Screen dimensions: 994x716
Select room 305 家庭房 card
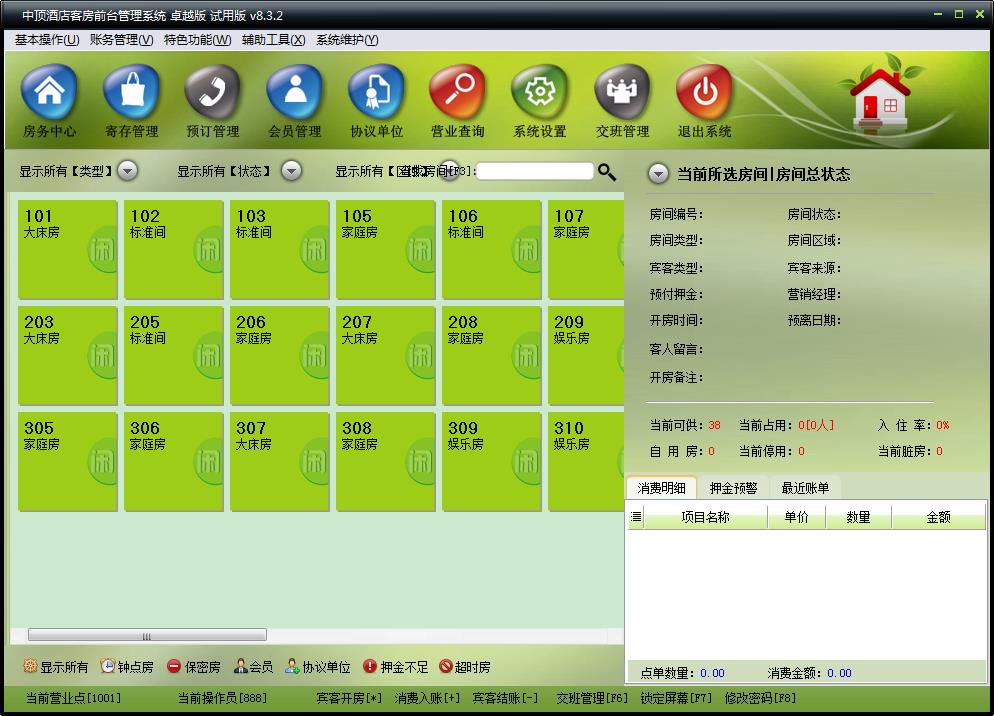click(x=68, y=461)
